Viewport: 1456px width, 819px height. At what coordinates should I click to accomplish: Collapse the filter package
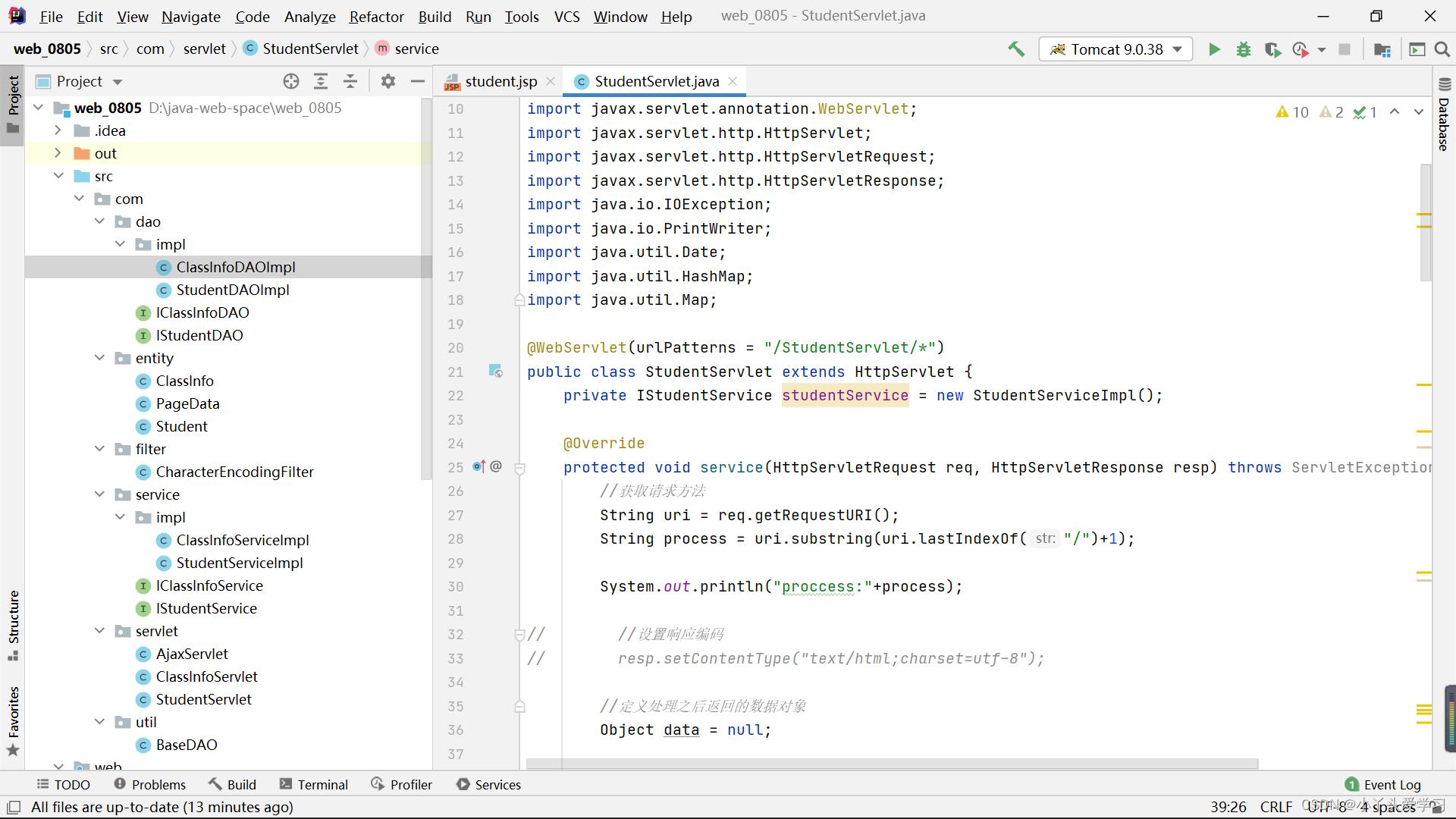tap(99, 449)
